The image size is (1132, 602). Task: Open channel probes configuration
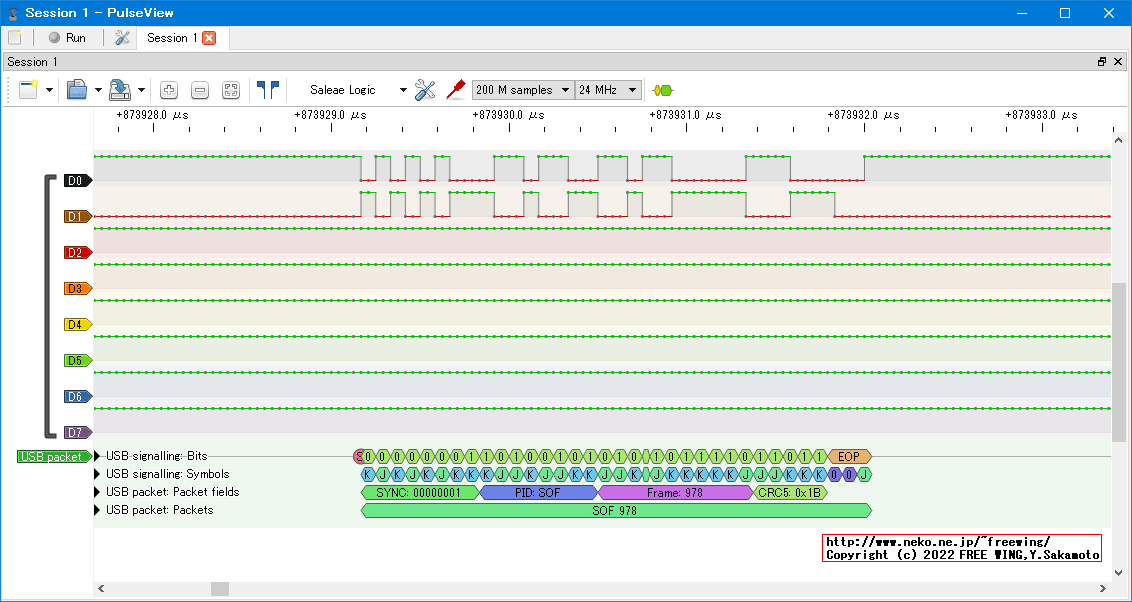pyautogui.click(x=456, y=90)
